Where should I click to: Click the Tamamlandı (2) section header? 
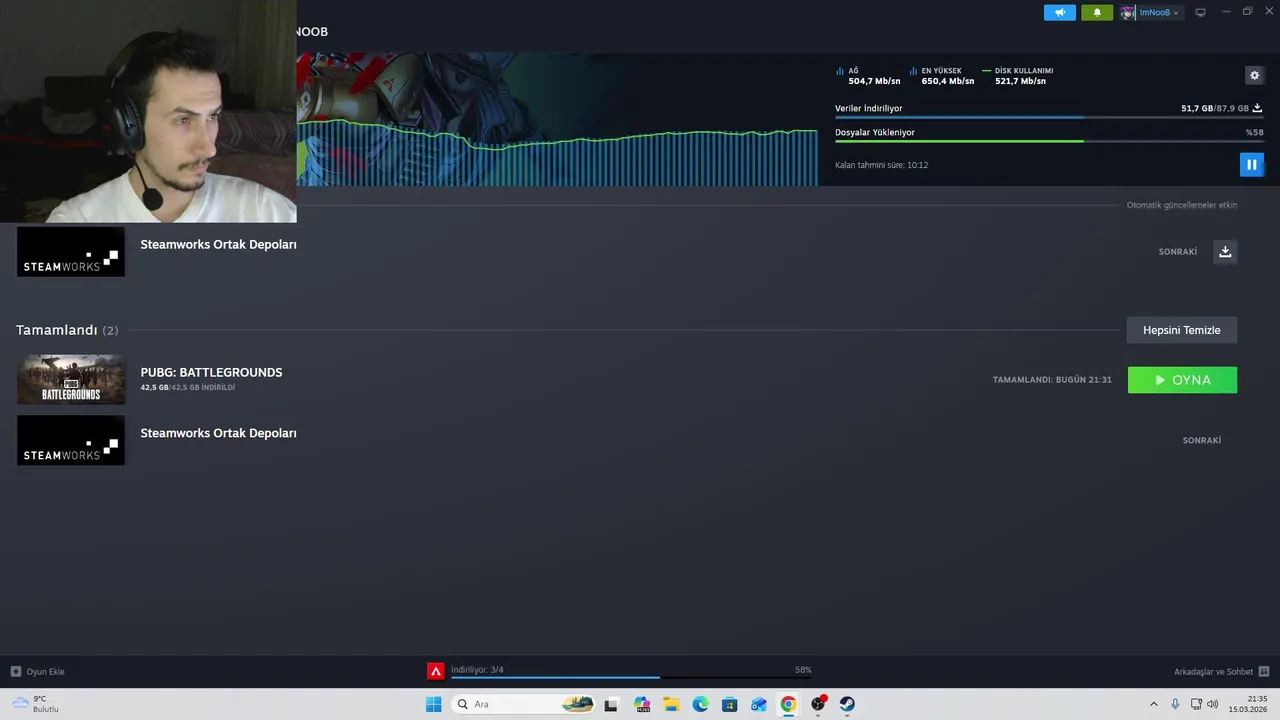[67, 330]
